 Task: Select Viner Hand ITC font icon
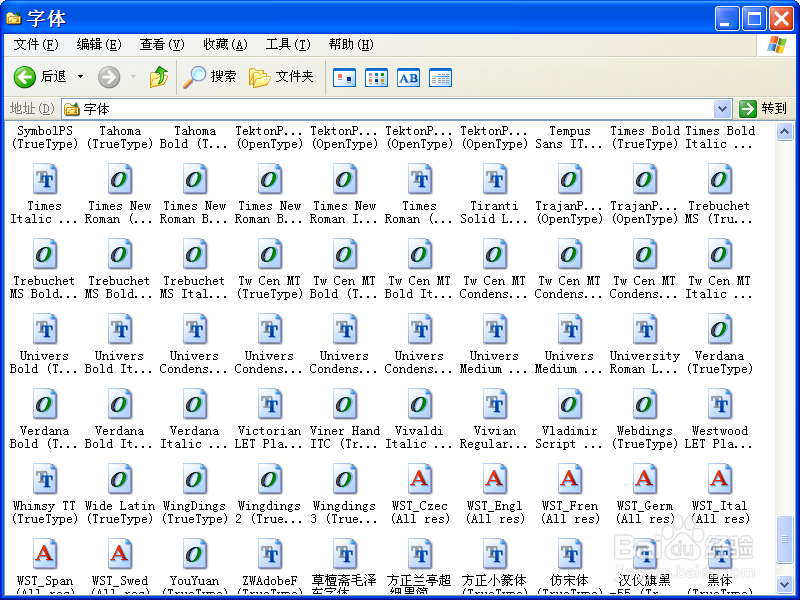click(x=345, y=404)
